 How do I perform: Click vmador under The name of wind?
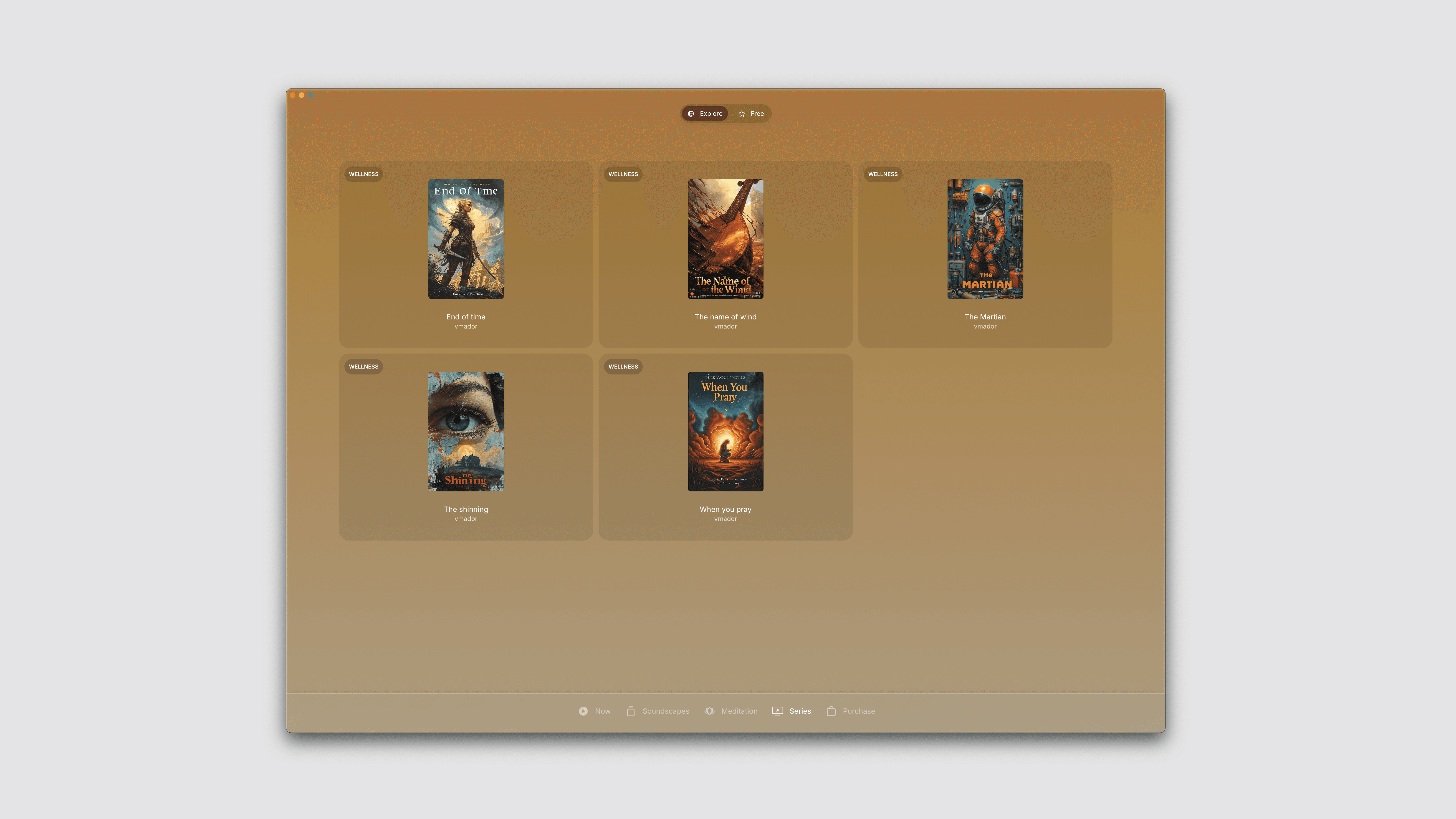[x=725, y=327]
